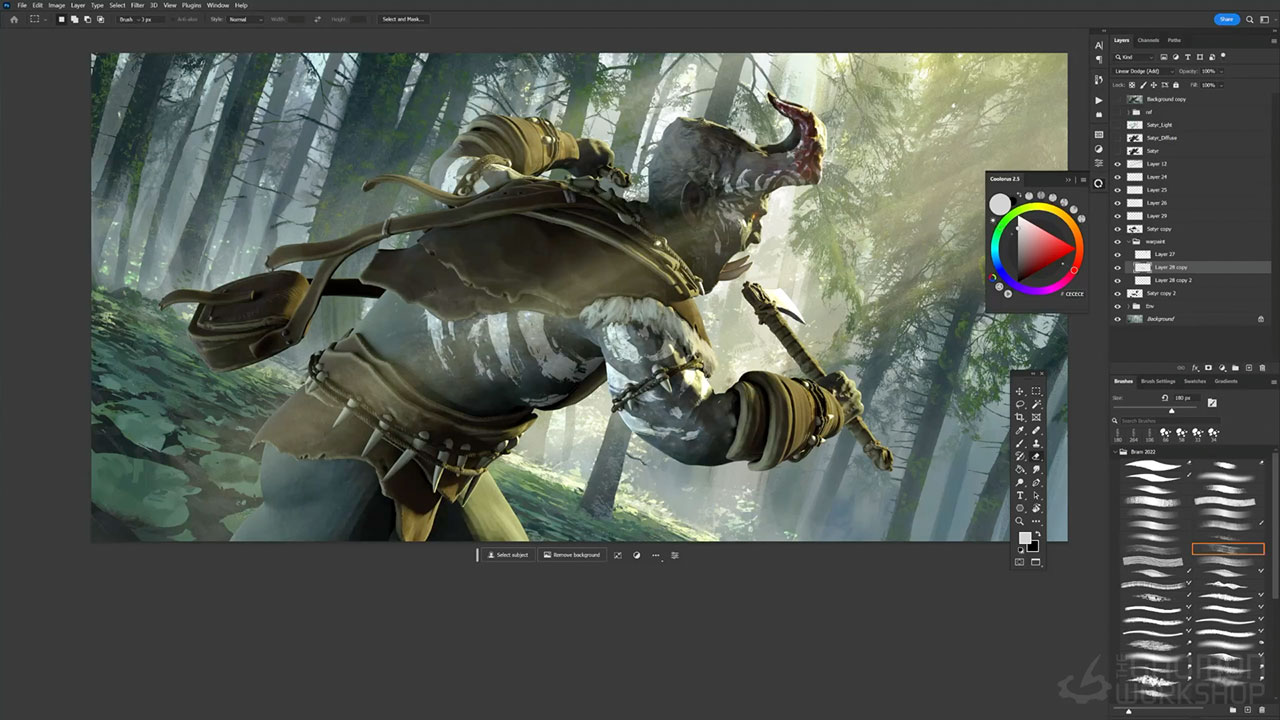The width and height of the screenshot is (1280, 720).
Task: Select the Eraser tool in the floating toolbox
Action: click(x=1036, y=456)
